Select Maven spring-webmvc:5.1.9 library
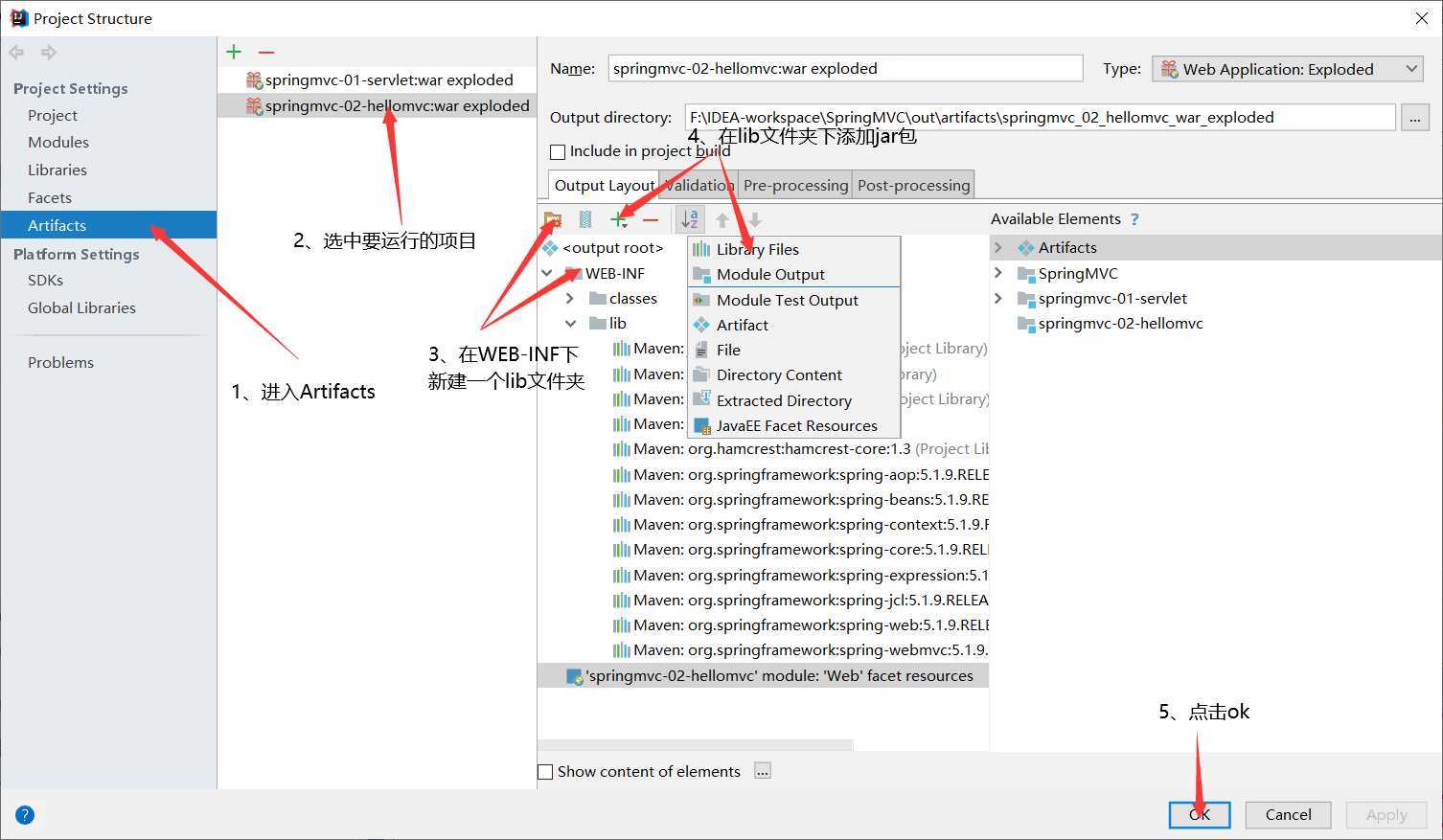1443x840 pixels. [800, 649]
